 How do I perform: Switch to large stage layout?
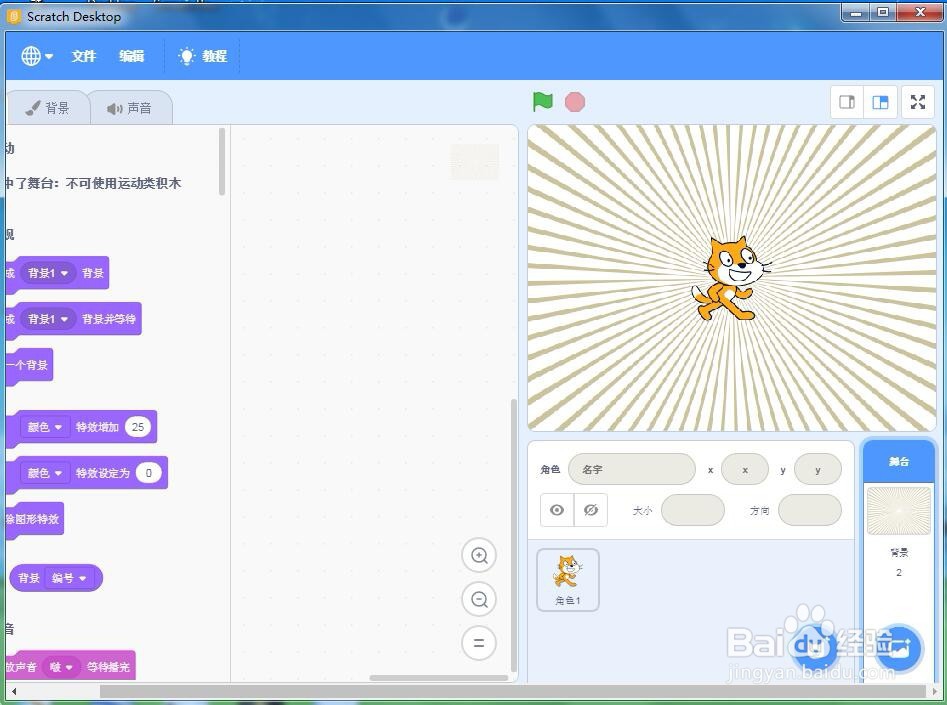pos(880,102)
